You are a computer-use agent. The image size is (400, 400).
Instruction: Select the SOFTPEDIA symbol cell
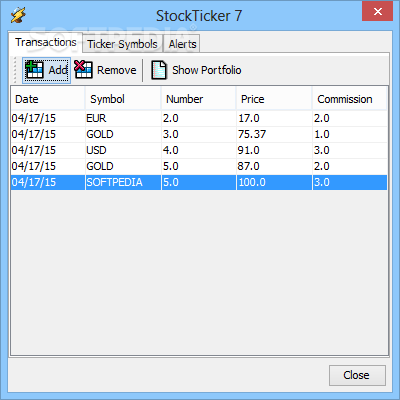123,182
